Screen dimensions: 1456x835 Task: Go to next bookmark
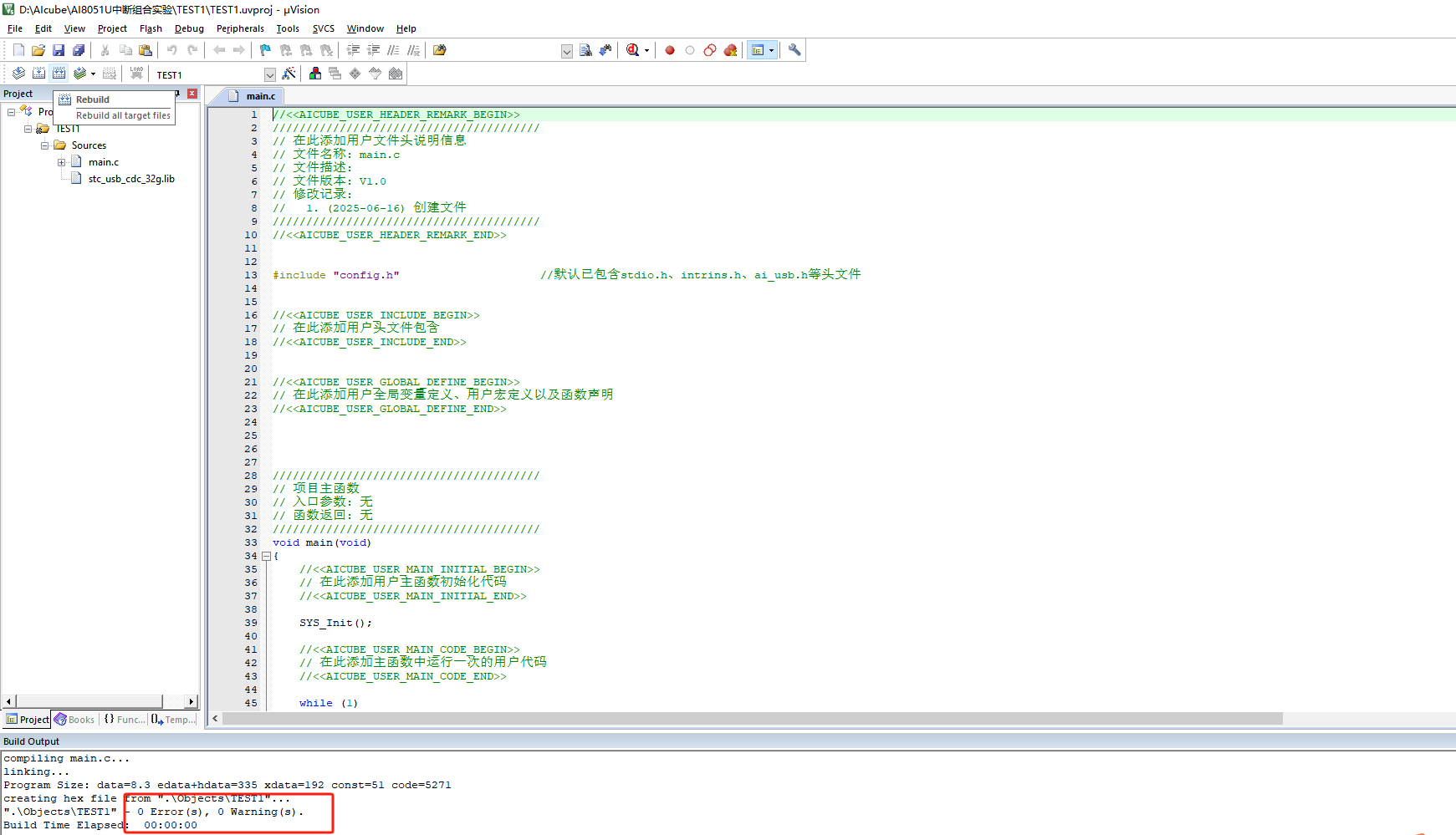pyautogui.click(x=306, y=50)
